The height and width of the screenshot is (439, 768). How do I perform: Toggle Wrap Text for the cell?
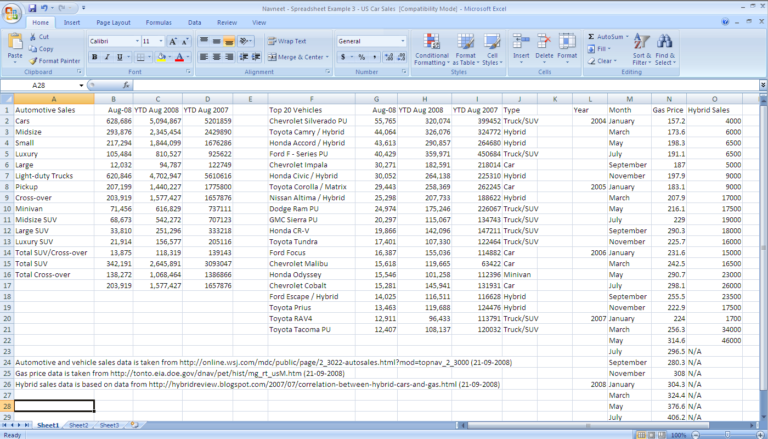coord(287,41)
